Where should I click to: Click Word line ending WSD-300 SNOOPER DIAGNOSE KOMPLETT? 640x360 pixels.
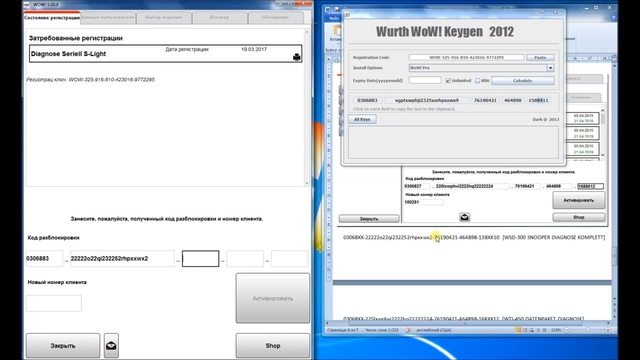(x=474, y=237)
